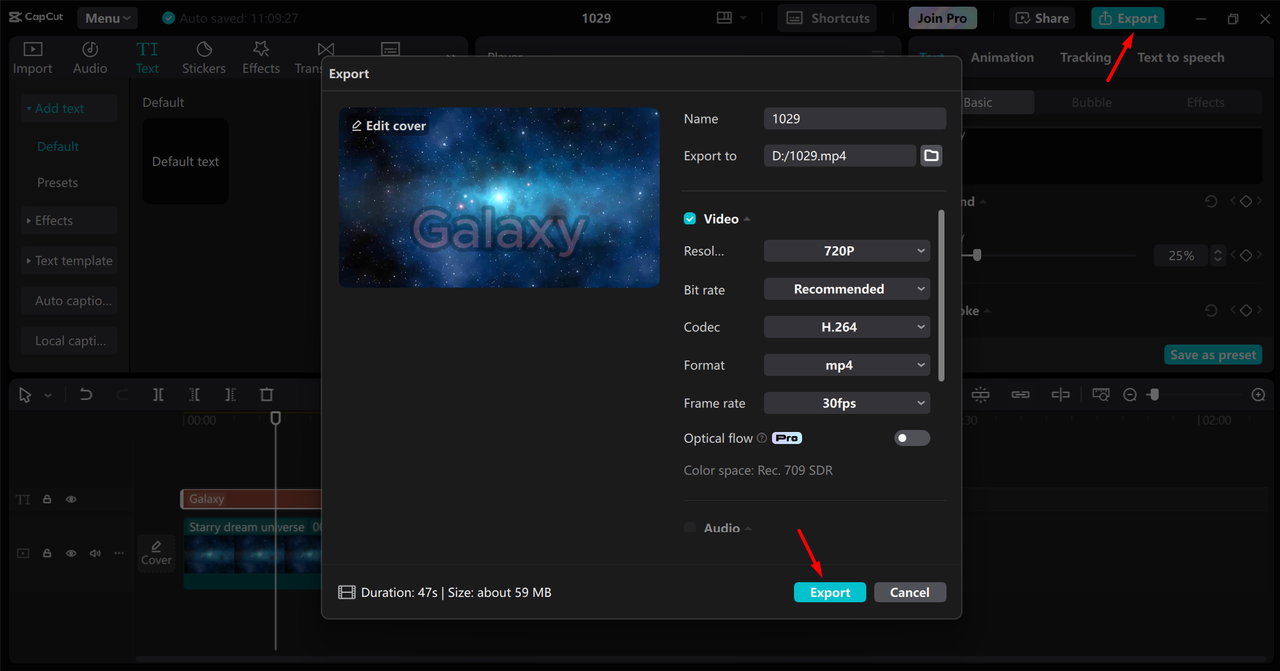Open the Codec dropdown showing H.264
This screenshot has height=671, width=1280.
pos(847,327)
